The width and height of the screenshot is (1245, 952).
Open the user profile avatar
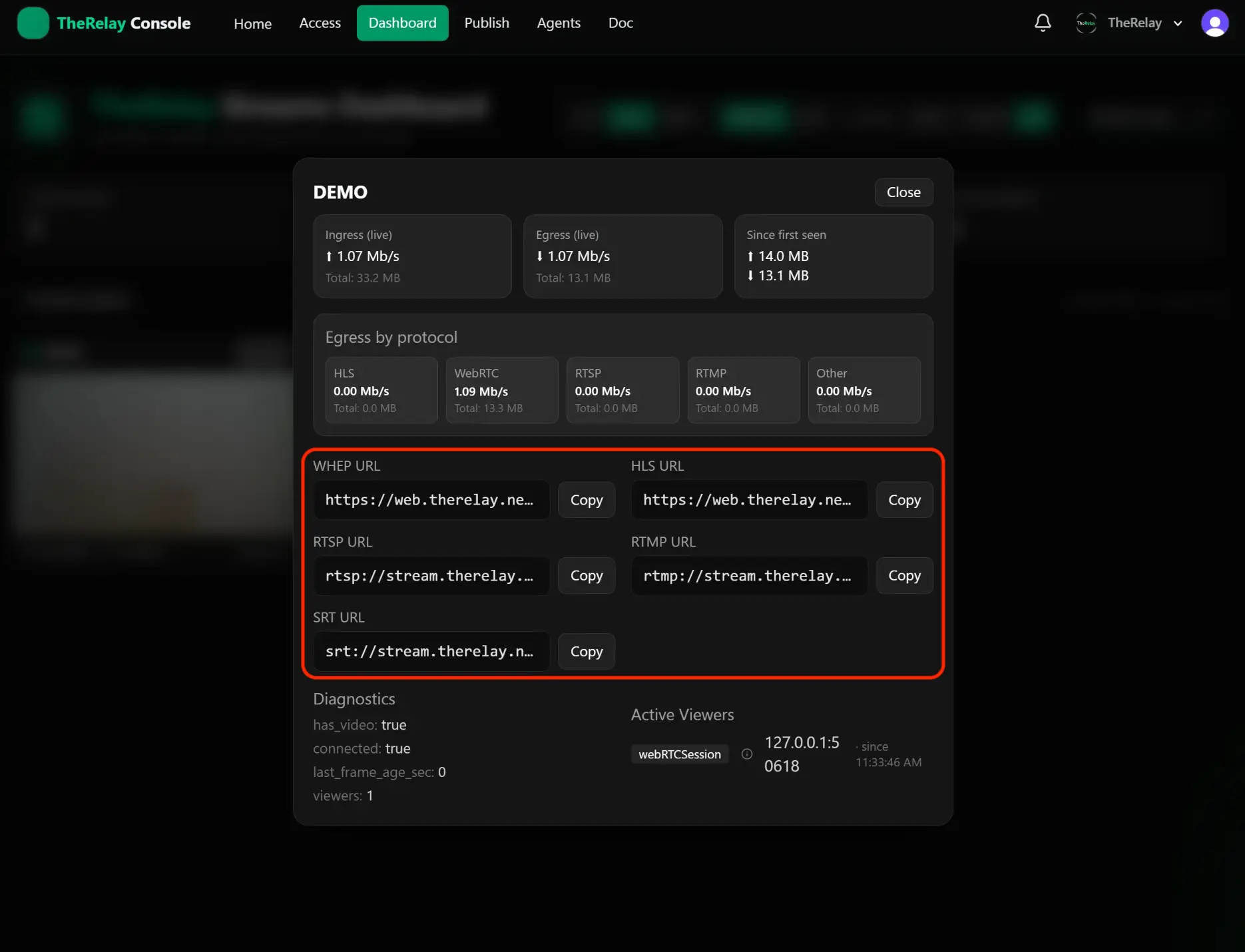(x=1214, y=23)
